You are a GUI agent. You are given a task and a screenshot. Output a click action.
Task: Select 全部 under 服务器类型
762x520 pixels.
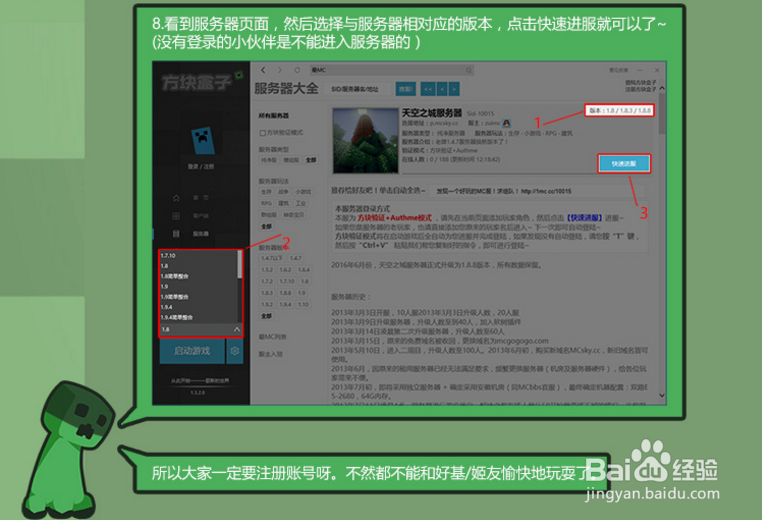311,160
